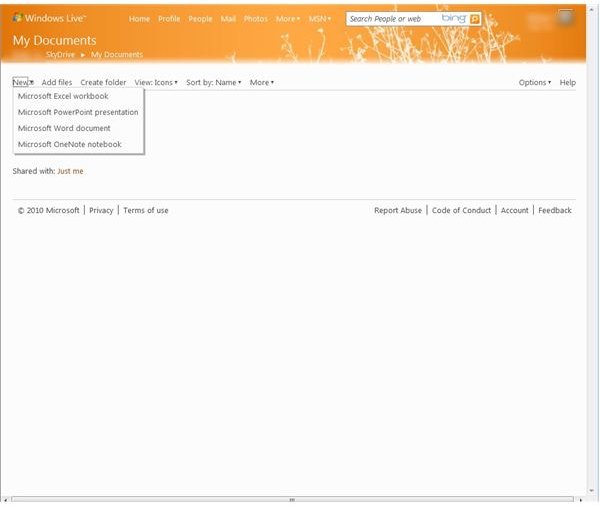600x505 pixels.
Task: Open the Help link
Action: [567, 82]
